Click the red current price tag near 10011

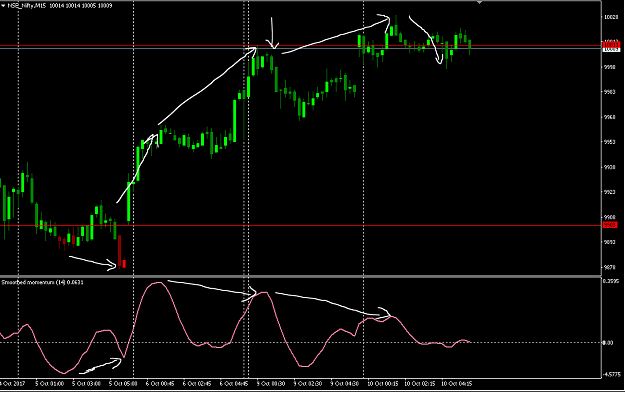click(611, 44)
